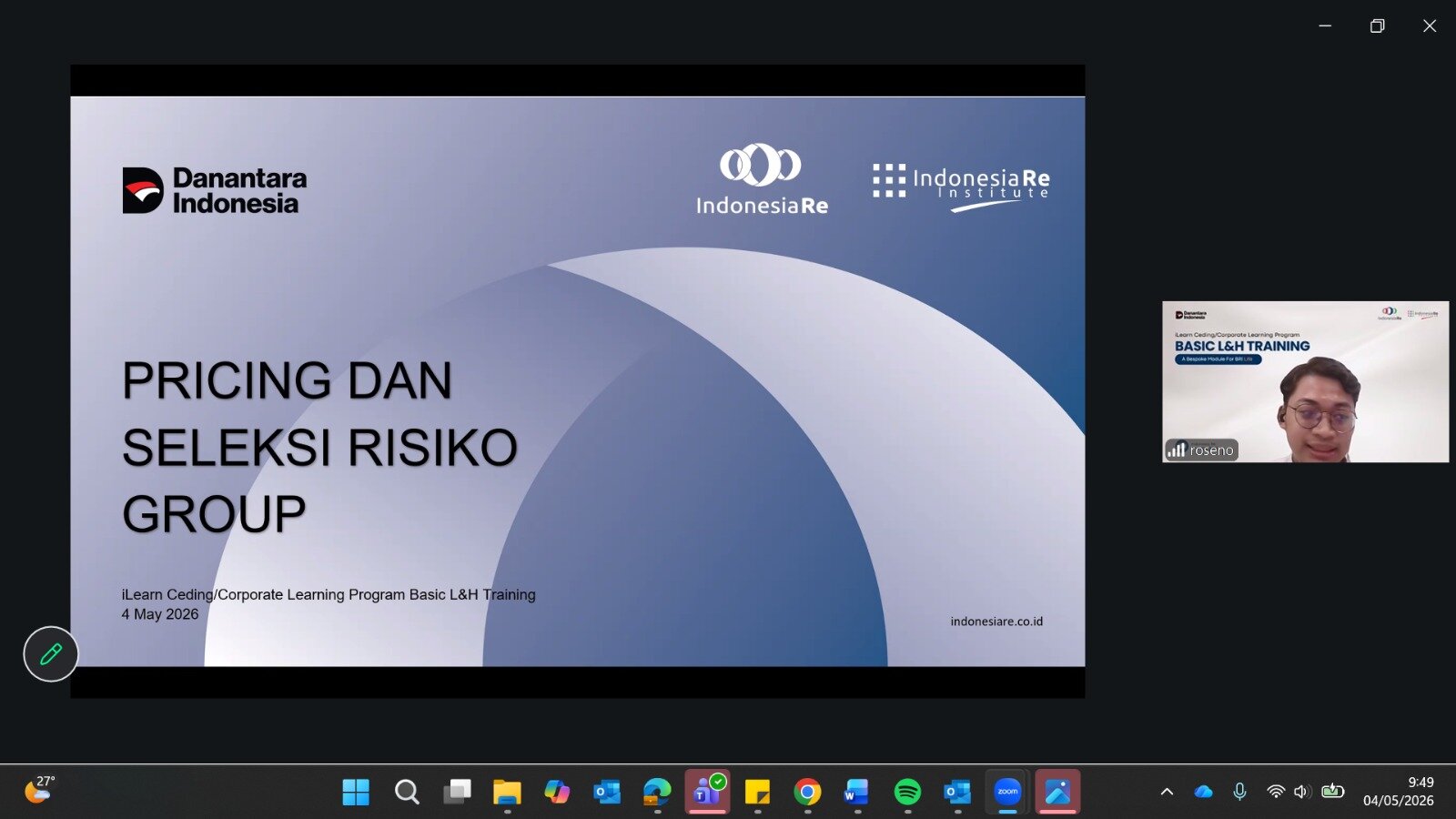Click the Danantara Indonesia logo on the slide
1456x819 pixels.
click(215, 190)
